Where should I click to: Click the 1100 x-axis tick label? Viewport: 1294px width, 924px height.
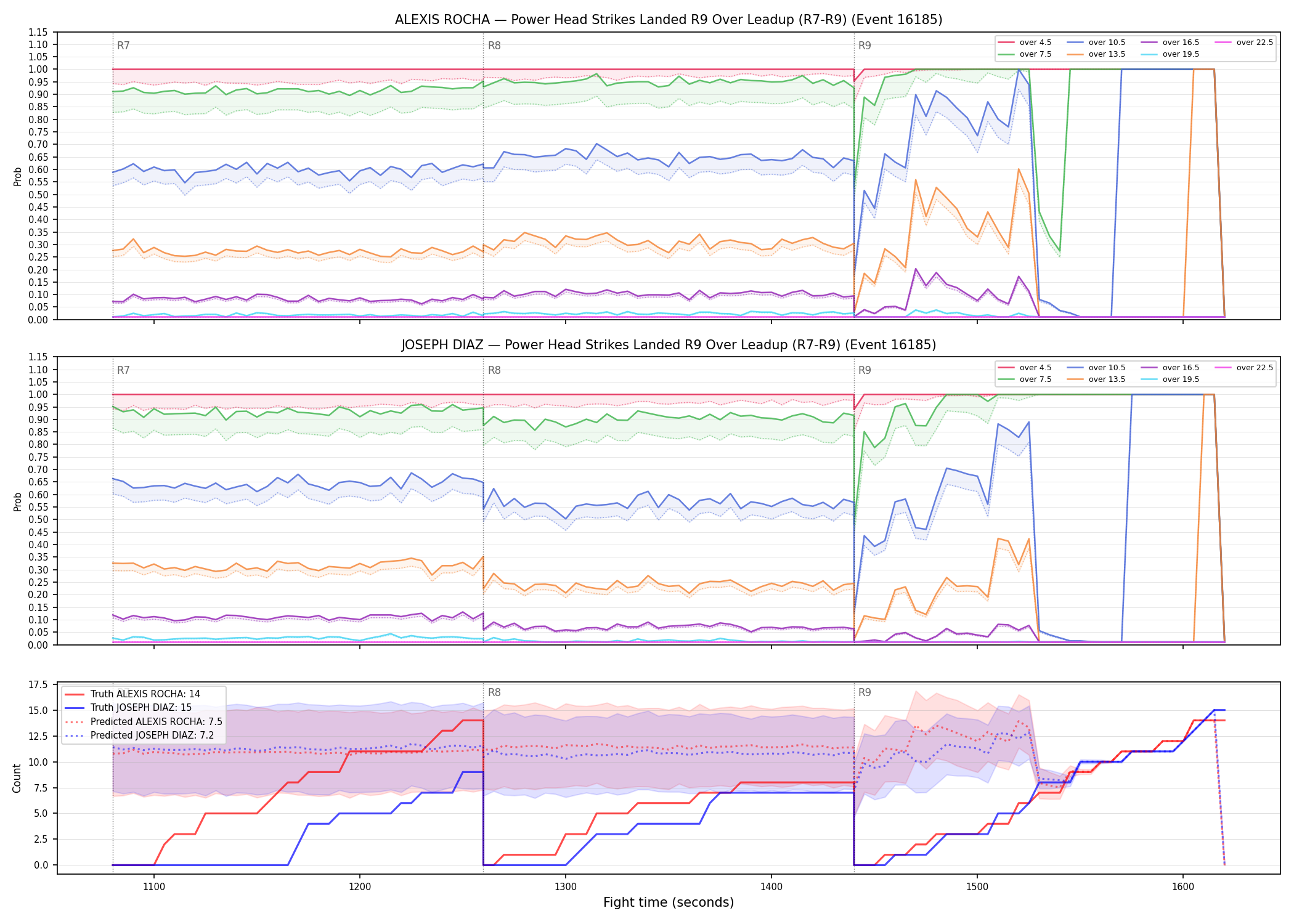click(154, 886)
